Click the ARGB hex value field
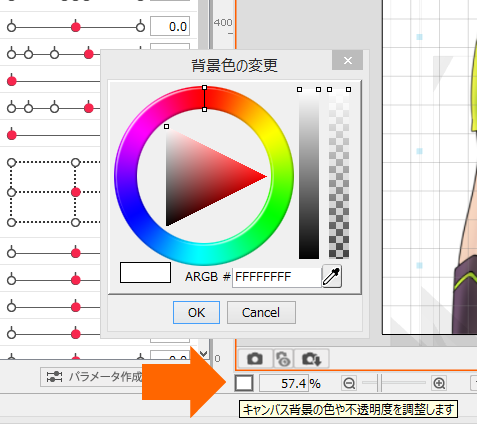 tap(277, 277)
